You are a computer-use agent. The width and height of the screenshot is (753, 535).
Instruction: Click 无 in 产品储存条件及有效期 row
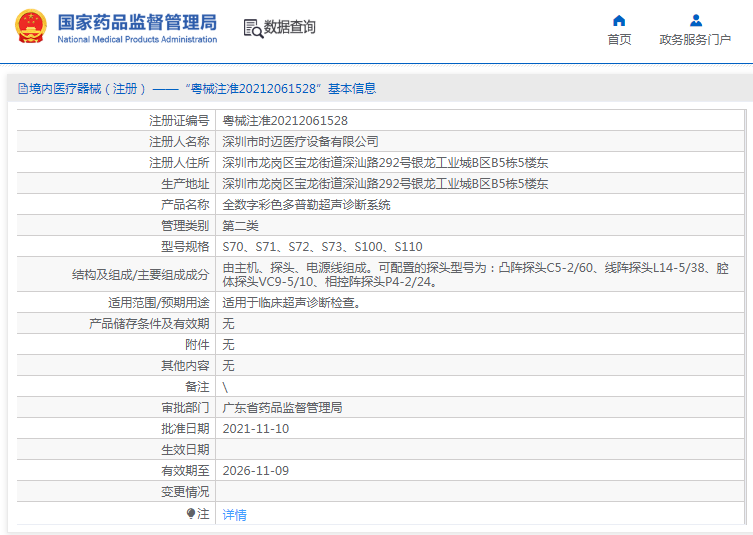click(229, 324)
